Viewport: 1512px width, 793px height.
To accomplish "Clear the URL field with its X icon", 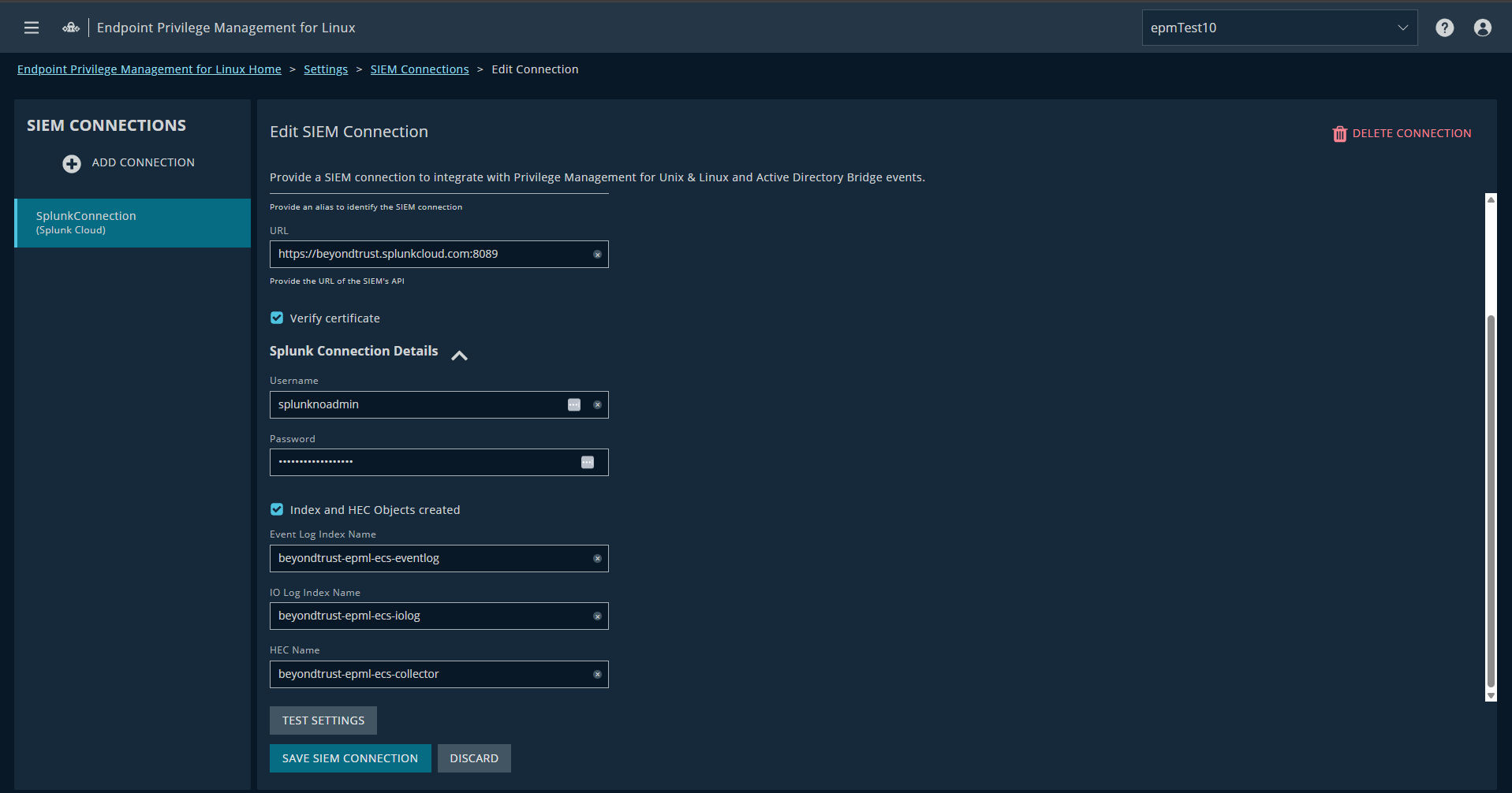I will (x=597, y=255).
